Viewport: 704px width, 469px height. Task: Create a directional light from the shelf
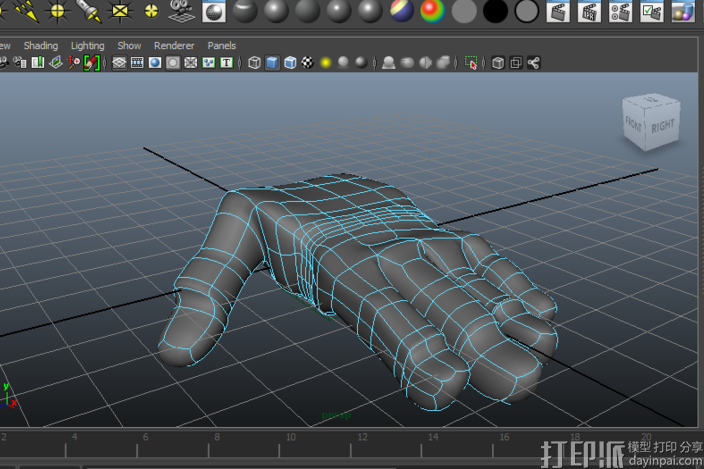point(27,11)
